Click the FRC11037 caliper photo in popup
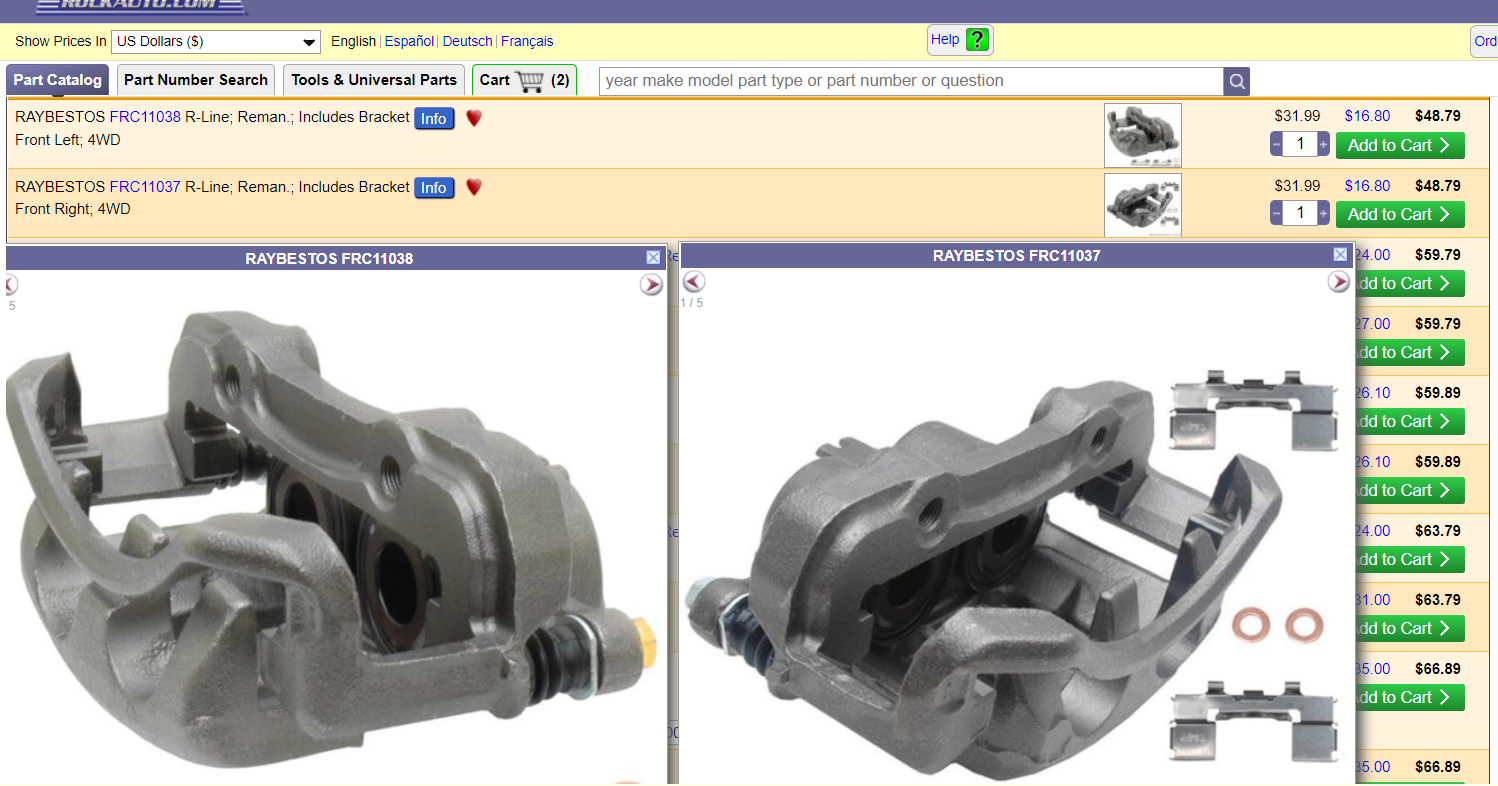 [x=1012, y=575]
